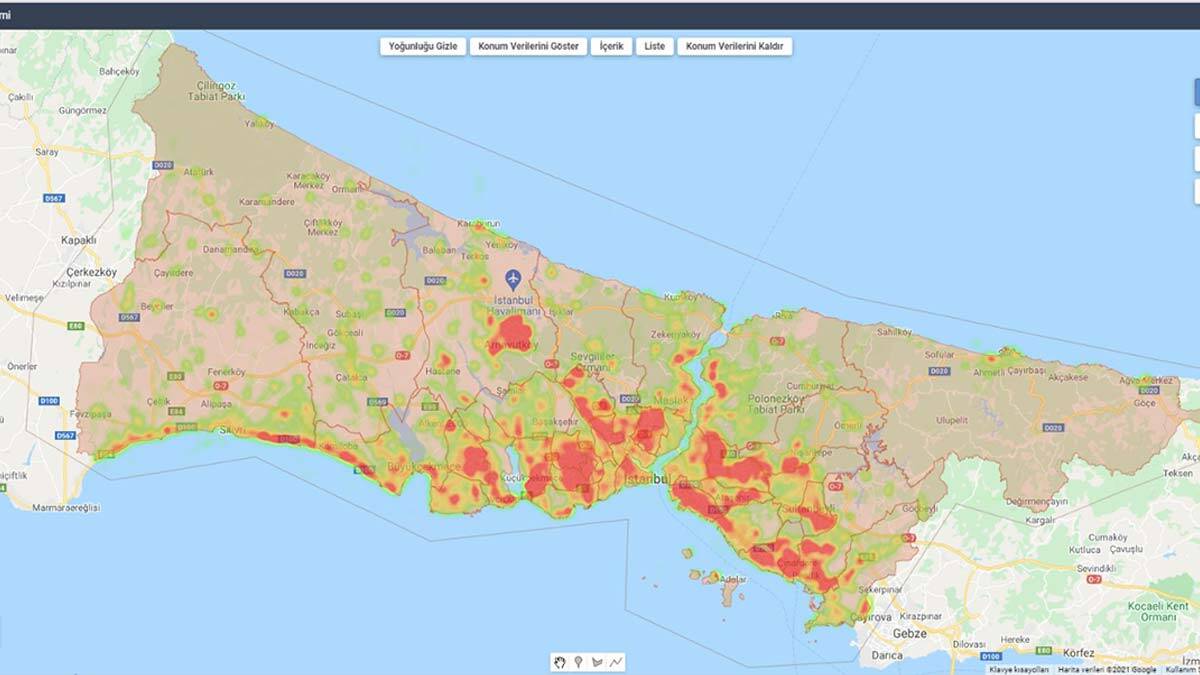Open the İçerik panel
This screenshot has width=1200, height=675.
point(611,46)
